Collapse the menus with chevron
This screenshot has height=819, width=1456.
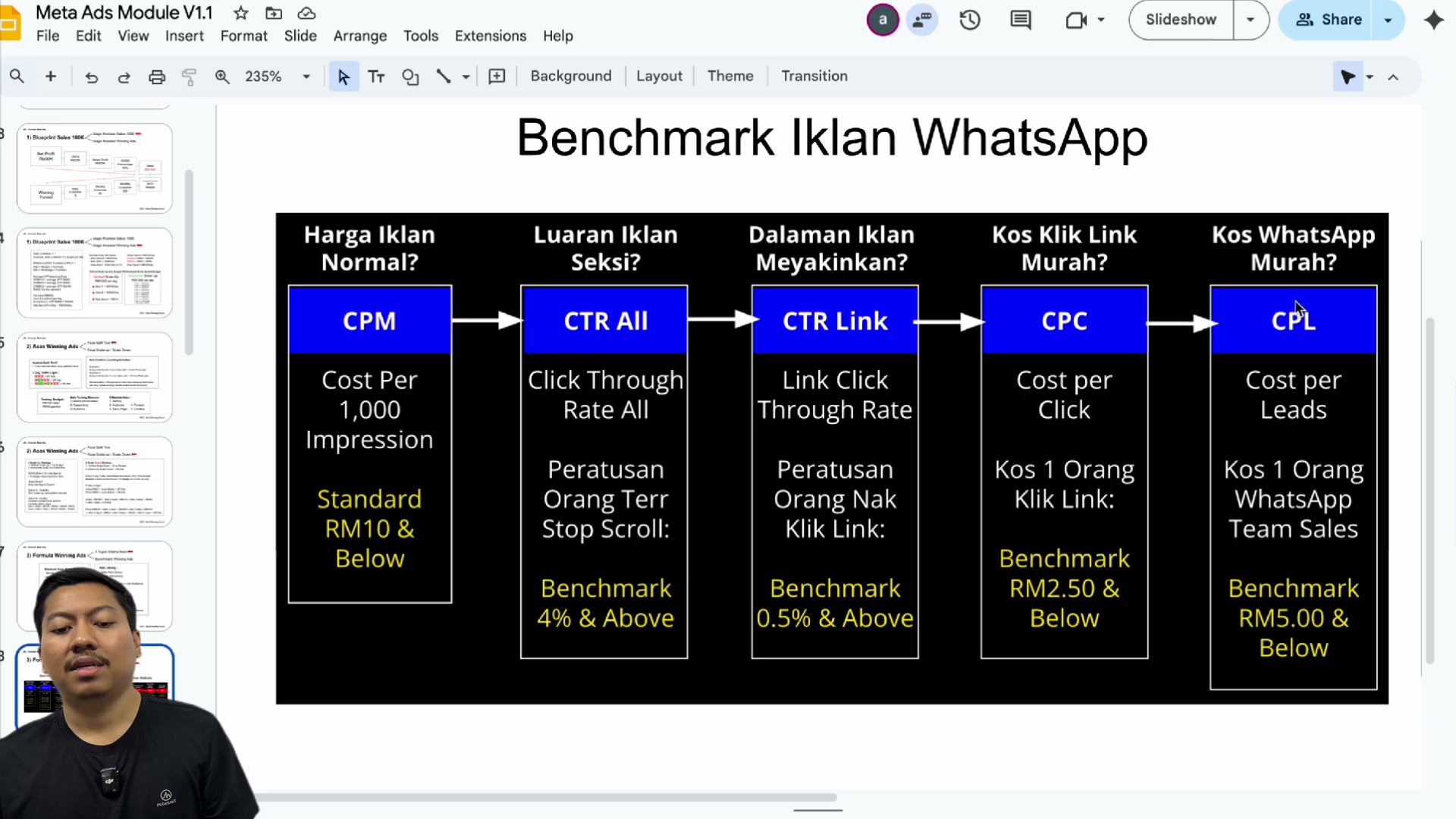pos(1393,77)
